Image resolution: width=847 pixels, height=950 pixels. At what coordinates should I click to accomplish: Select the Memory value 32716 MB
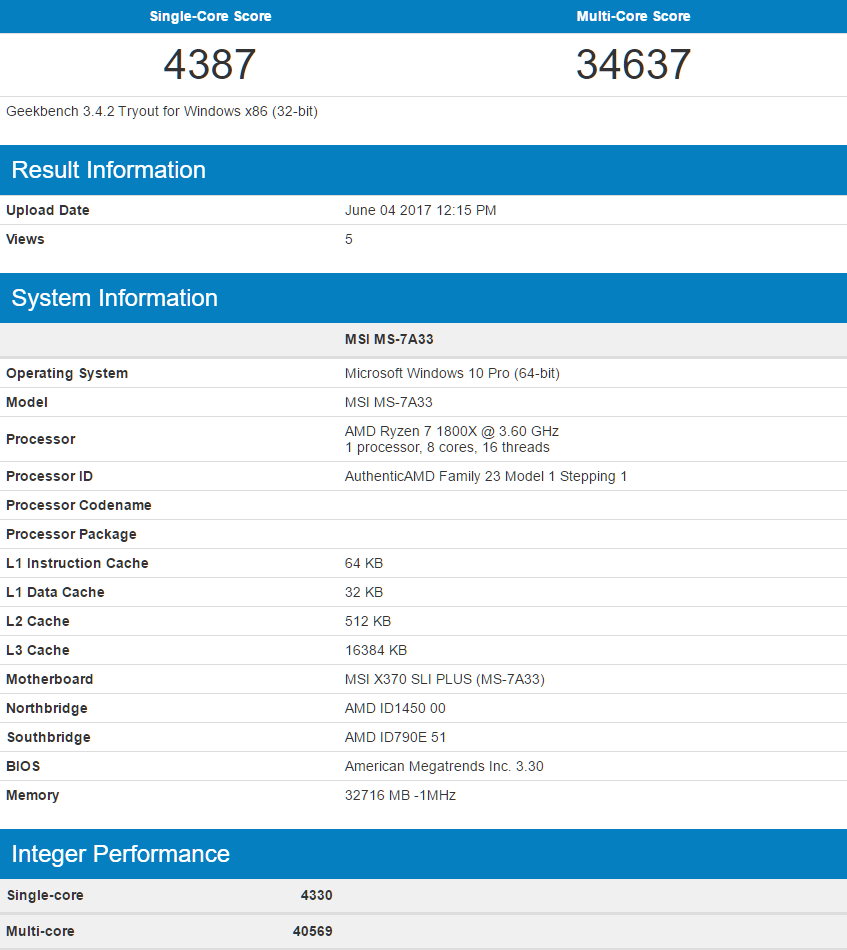(x=402, y=795)
